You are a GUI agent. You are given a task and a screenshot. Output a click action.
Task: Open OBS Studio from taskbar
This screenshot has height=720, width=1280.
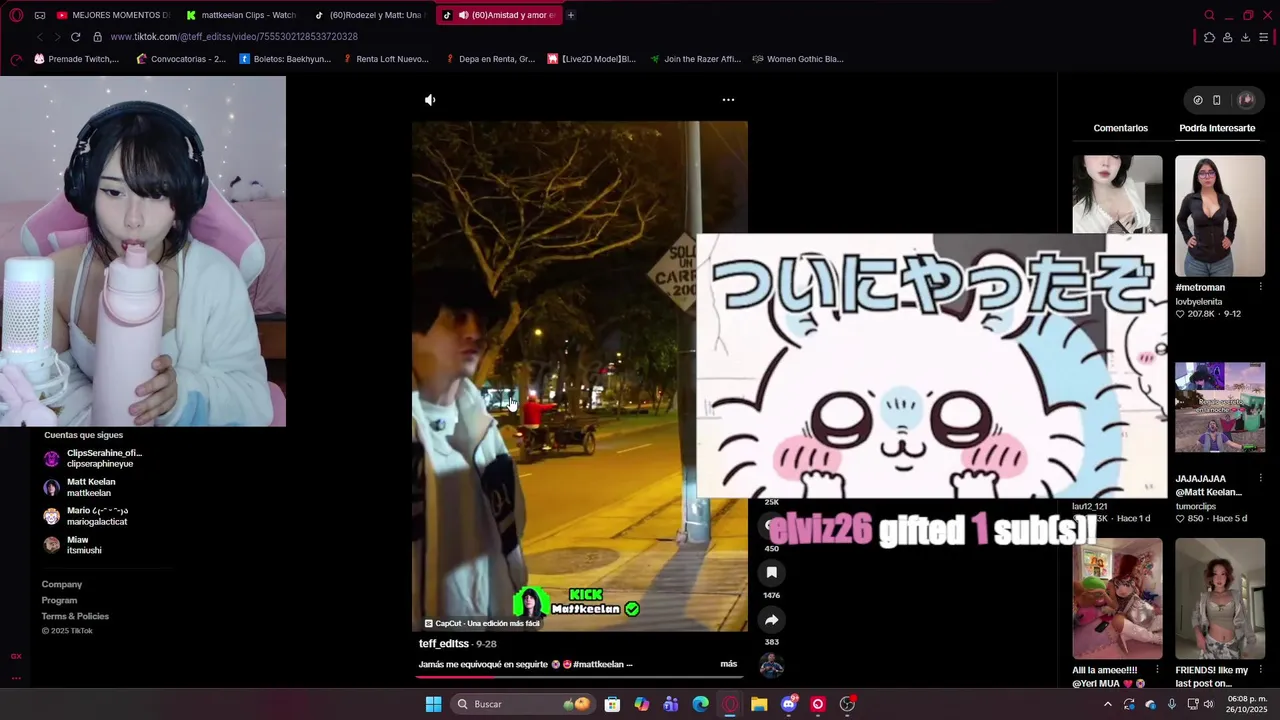point(847,704)
